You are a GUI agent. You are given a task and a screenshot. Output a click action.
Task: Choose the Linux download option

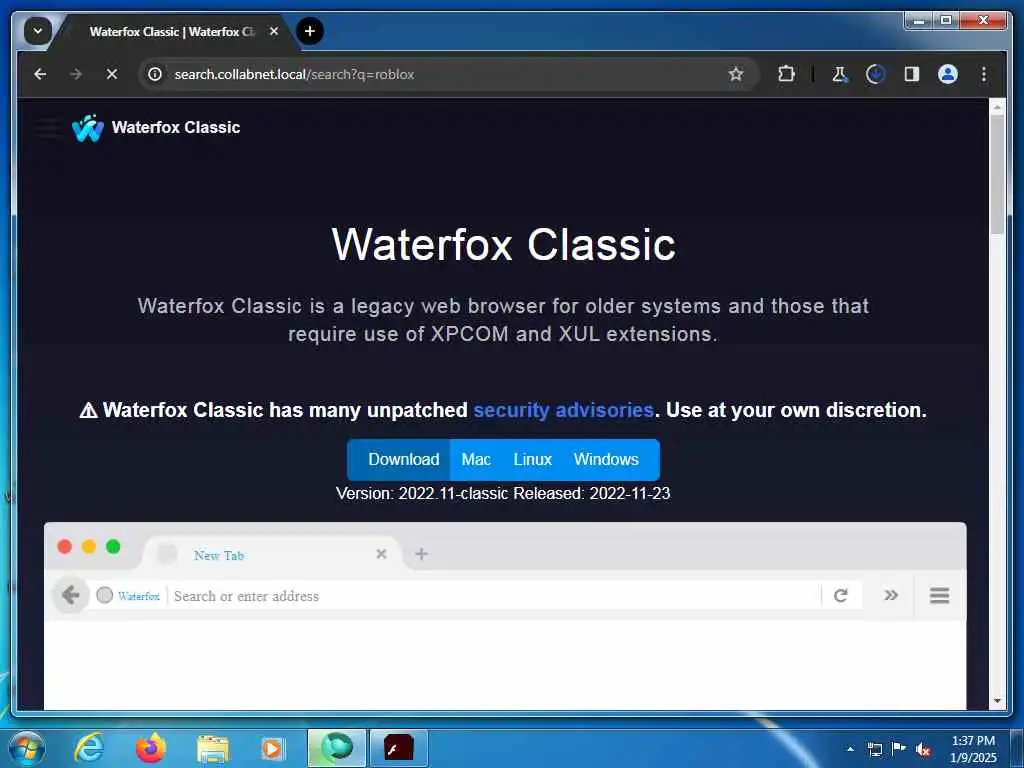[x=532, y=460]
